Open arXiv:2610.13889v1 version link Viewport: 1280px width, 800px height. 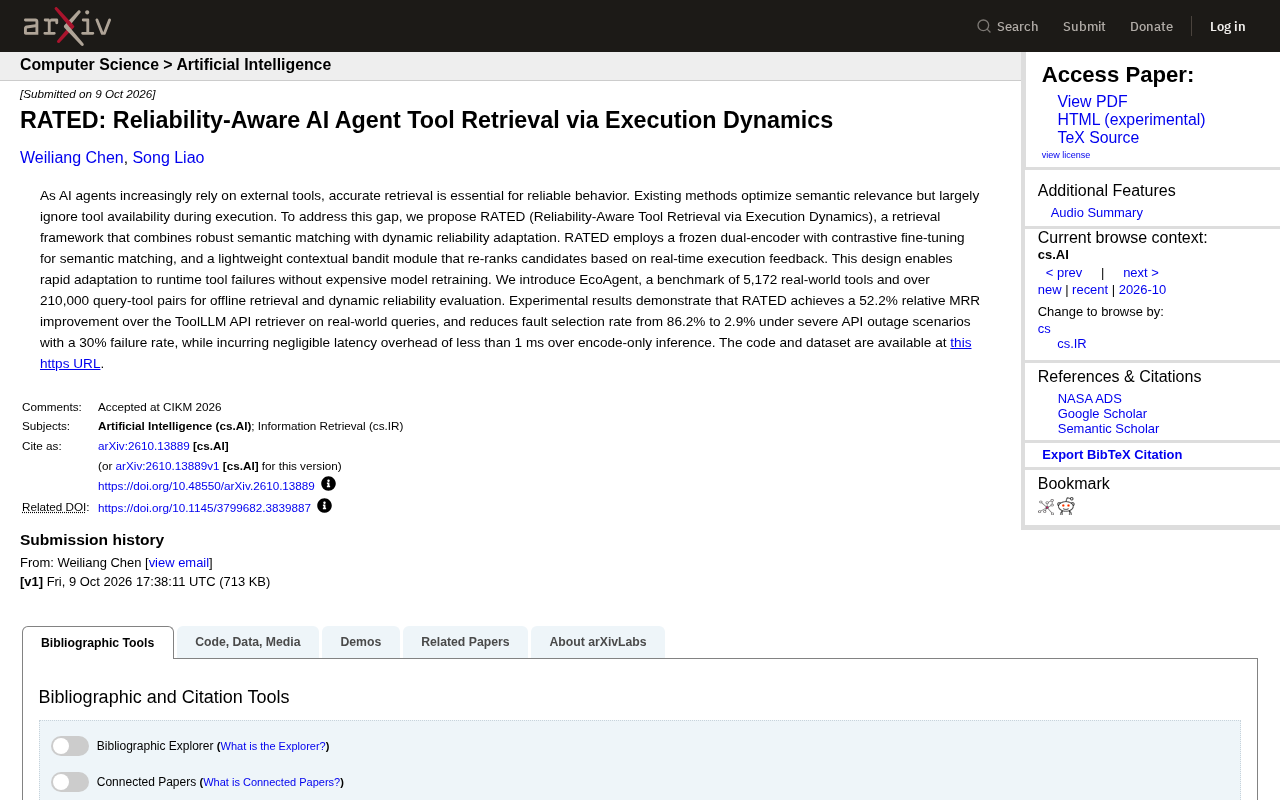coord(167,466)
